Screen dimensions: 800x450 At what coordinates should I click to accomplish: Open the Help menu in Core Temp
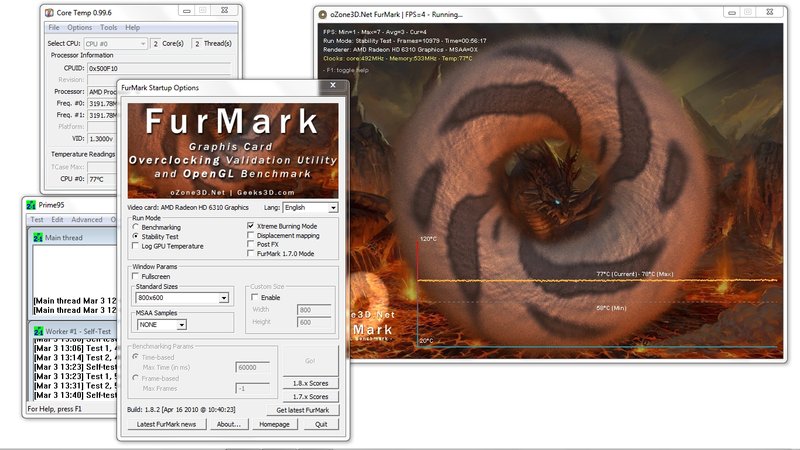coord(133,28)
